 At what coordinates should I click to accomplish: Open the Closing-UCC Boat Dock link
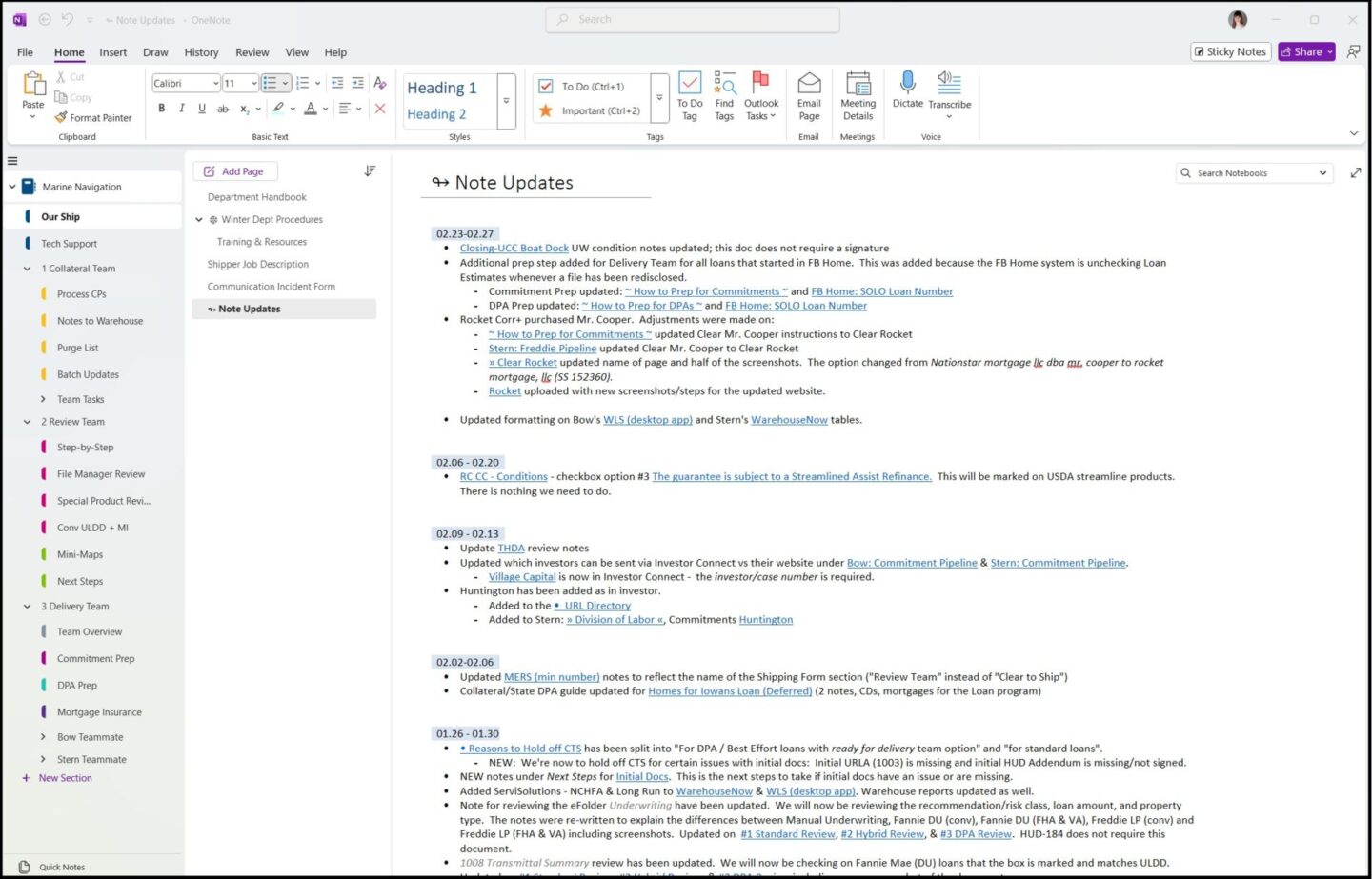click(514, 249)
